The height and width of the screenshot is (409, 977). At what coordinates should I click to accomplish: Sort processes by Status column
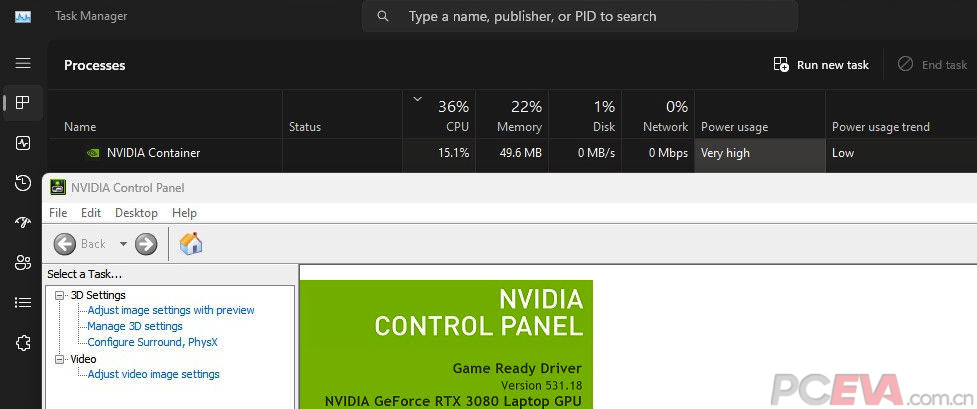point(342,114)
